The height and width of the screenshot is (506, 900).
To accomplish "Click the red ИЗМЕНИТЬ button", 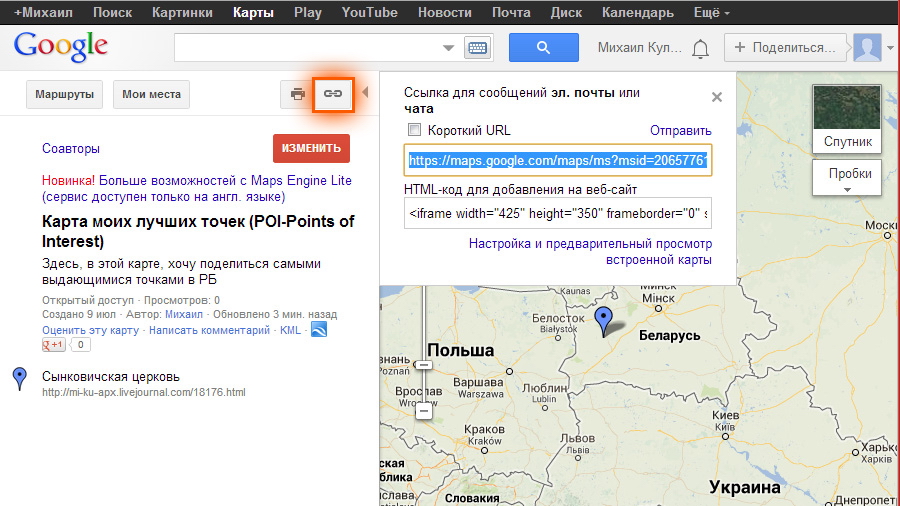I will click(x=311, y=148).
